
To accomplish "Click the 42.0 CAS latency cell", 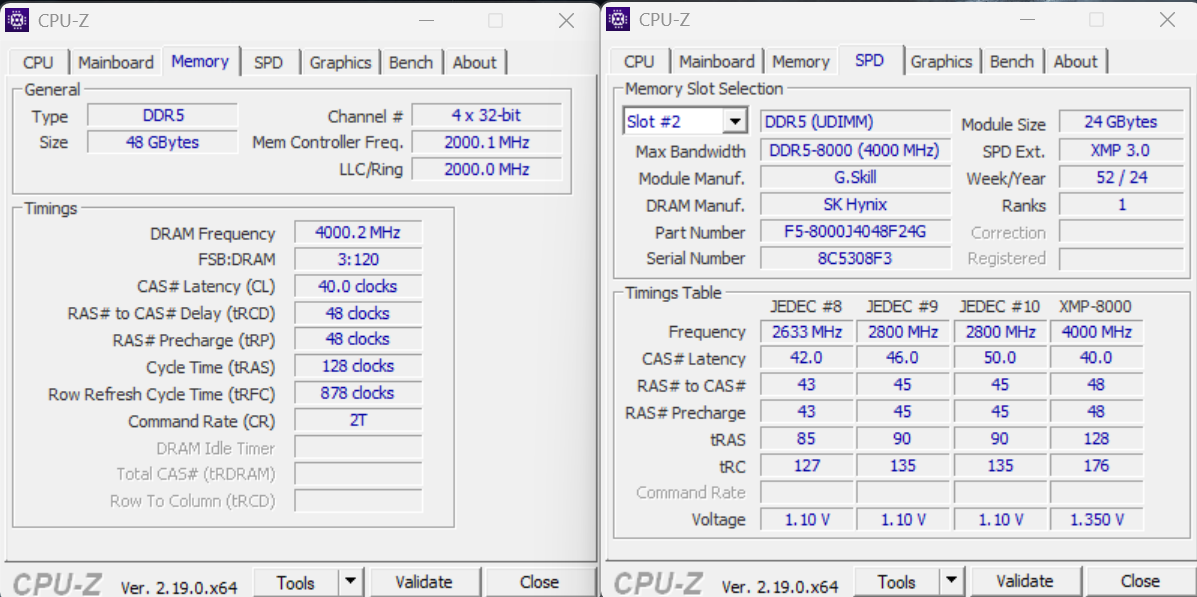I will 806,358.
